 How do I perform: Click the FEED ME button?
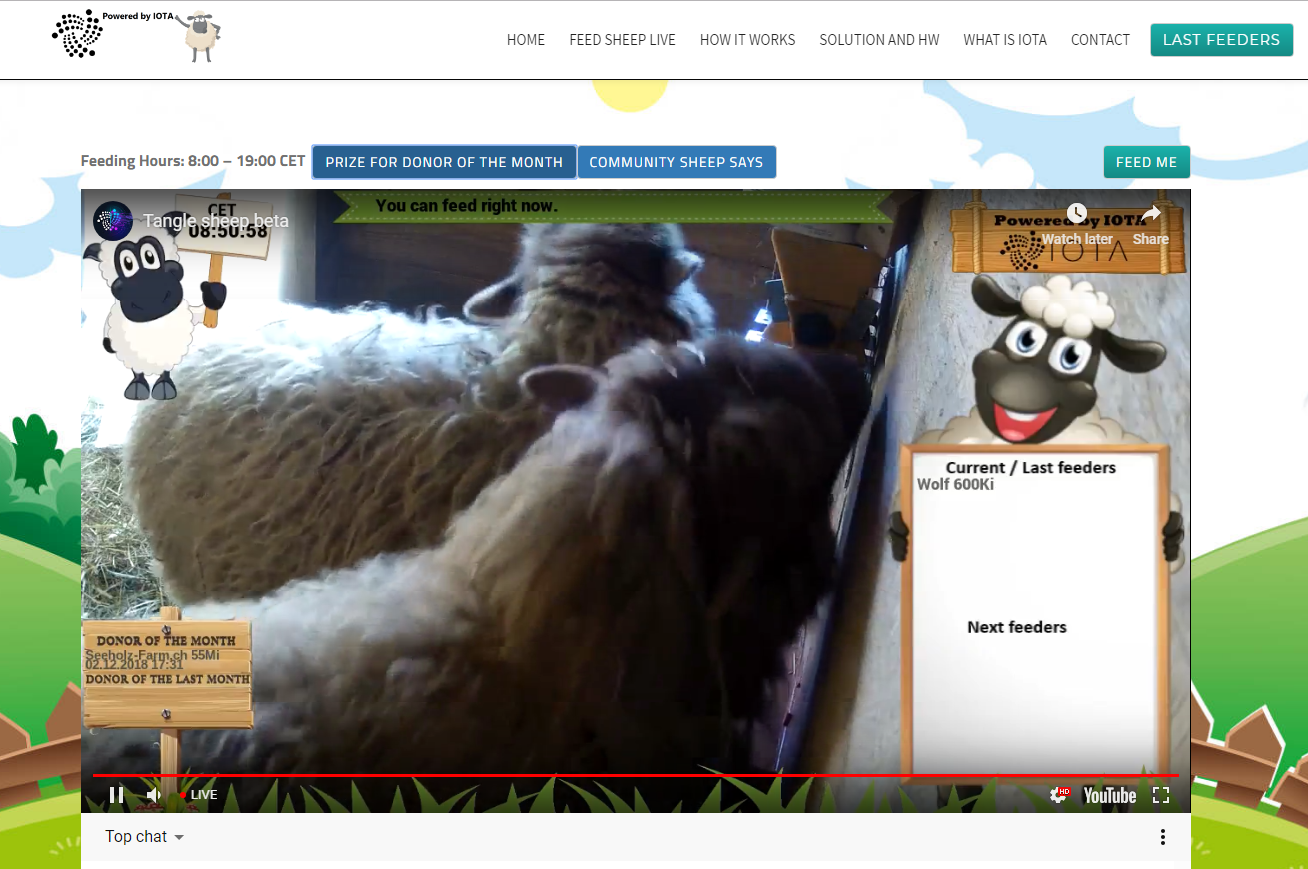point(1146,162)
